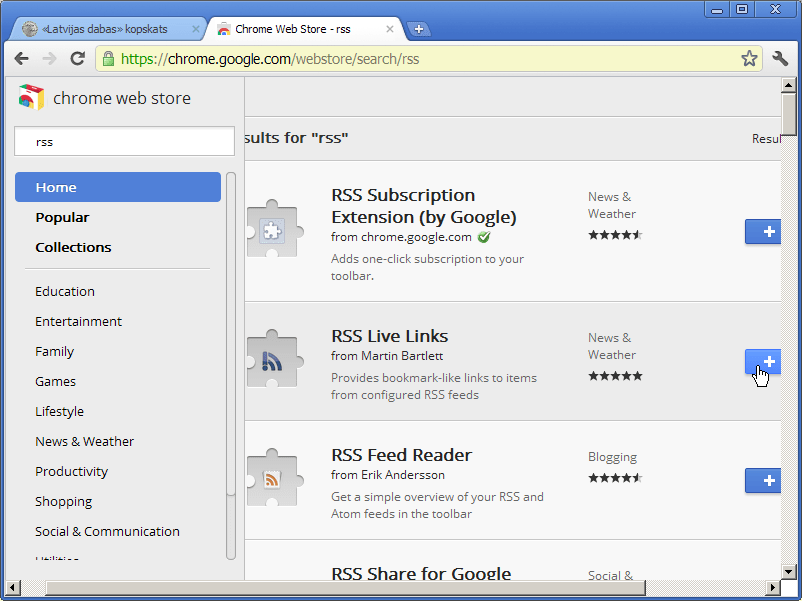The height and width of the screenshot is (601, 802).
Task: Click the horizontal scrollbar right arrow
Action: coord(773,588)
